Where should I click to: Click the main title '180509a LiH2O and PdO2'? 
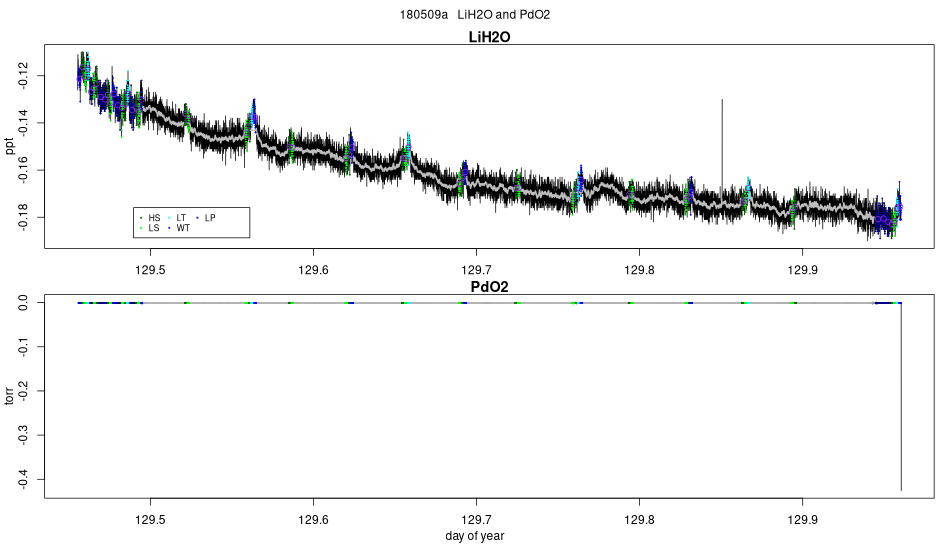[x=474, y=15]
